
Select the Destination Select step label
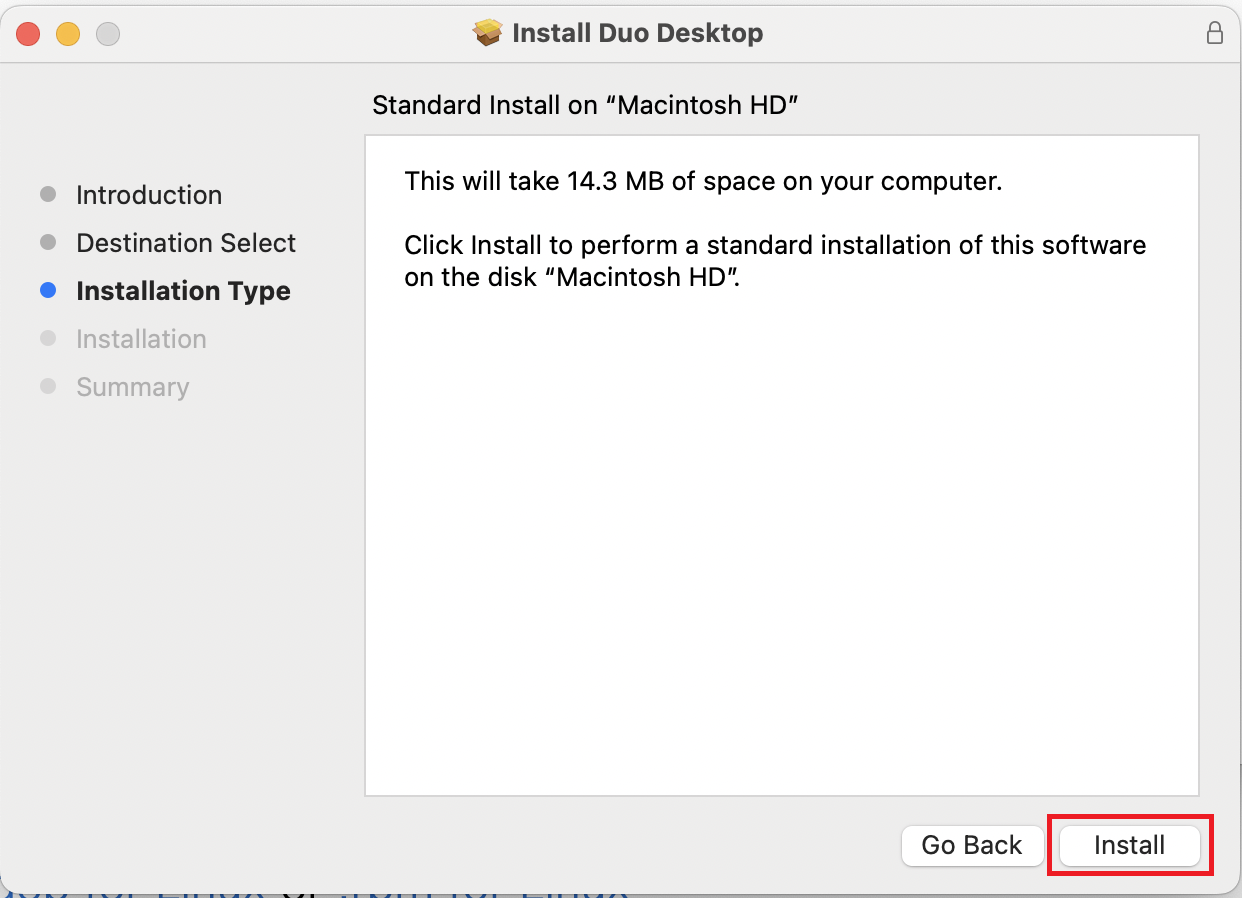pos(186,243)
